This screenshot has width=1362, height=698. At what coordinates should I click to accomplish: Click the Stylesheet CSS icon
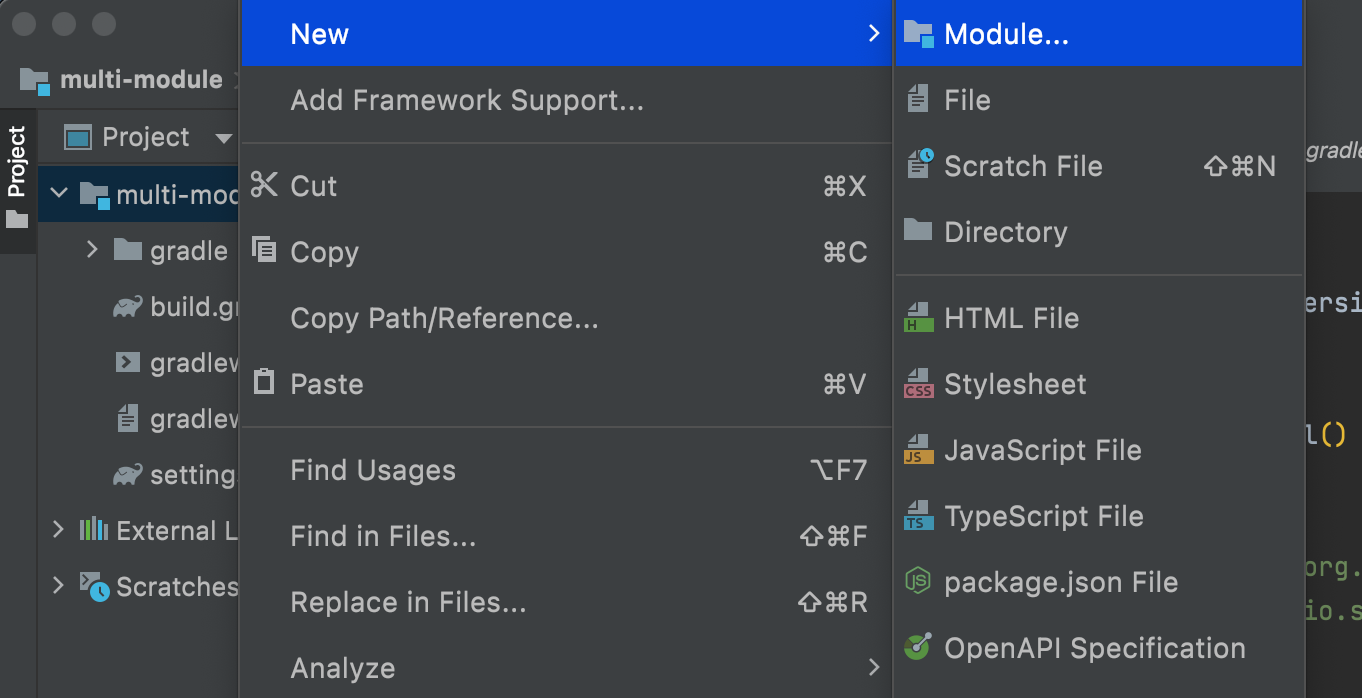click(918, 384)
